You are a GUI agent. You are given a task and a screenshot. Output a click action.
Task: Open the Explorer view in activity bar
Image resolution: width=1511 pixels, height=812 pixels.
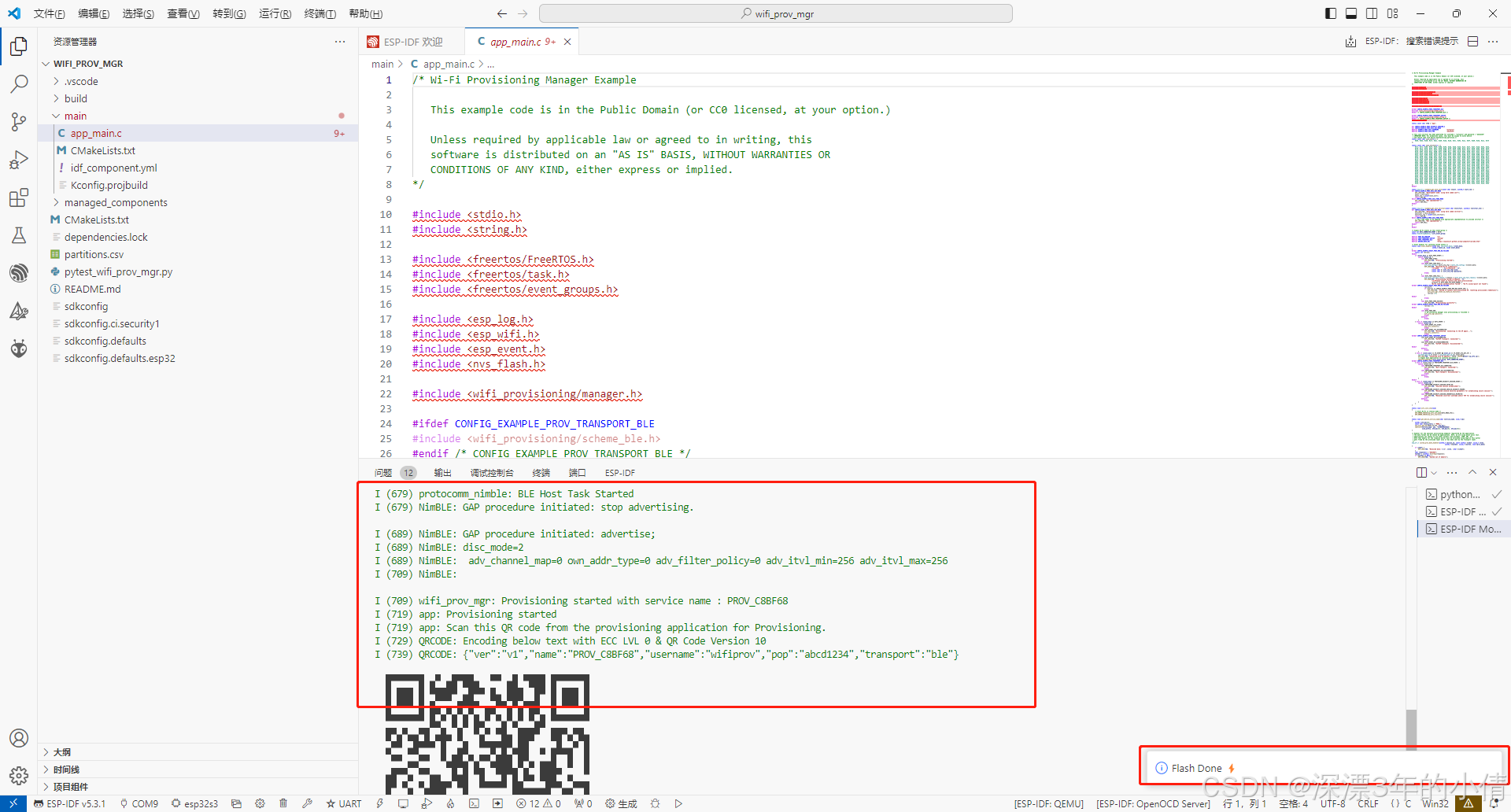19,46
